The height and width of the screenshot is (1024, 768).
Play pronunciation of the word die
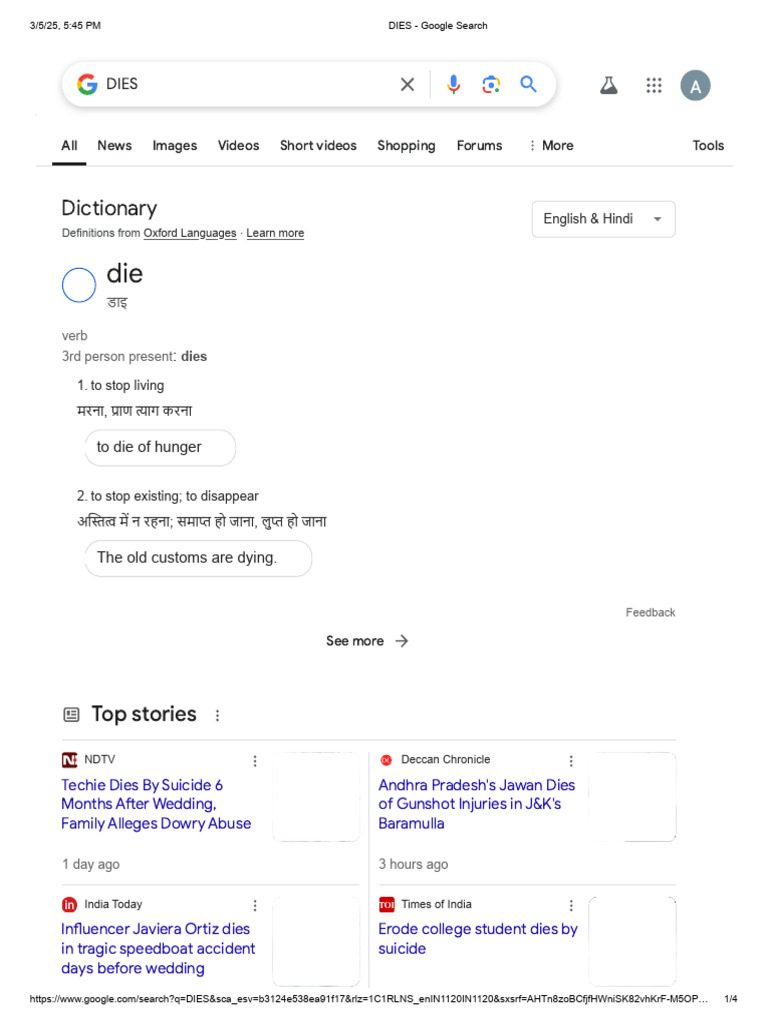[x=79, y=286]
